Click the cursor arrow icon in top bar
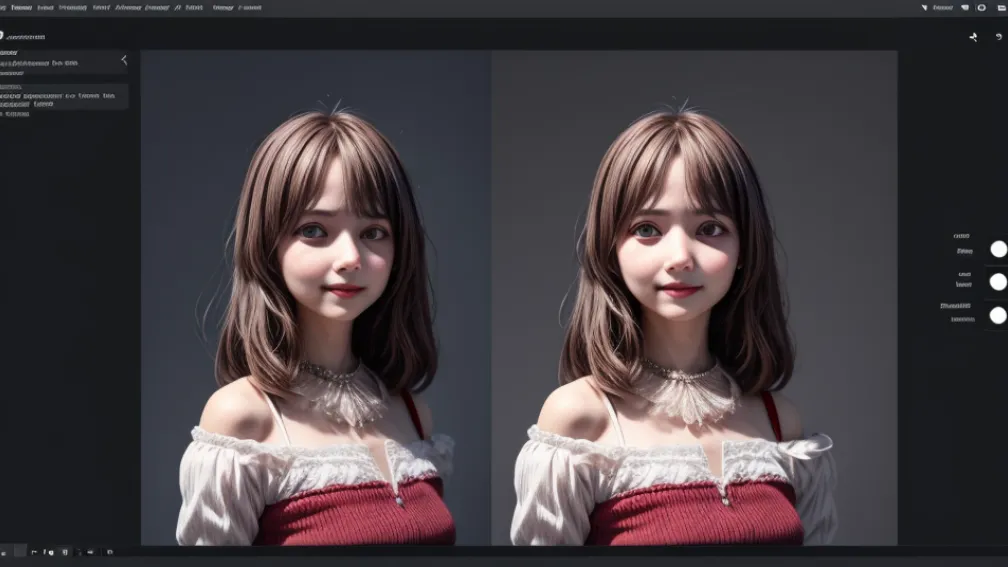 pyautogui.click(x=924, y=8)
